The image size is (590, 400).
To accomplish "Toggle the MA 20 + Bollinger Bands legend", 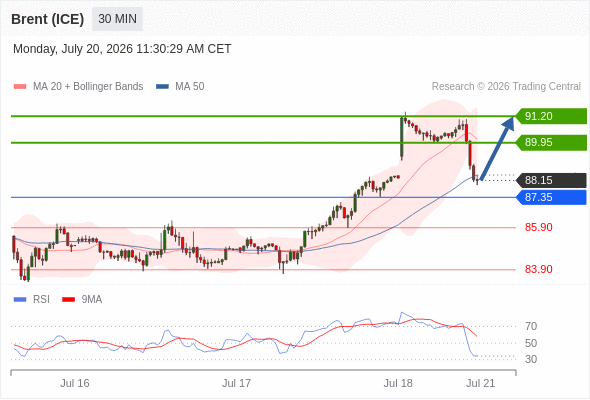I will point(88,87).
